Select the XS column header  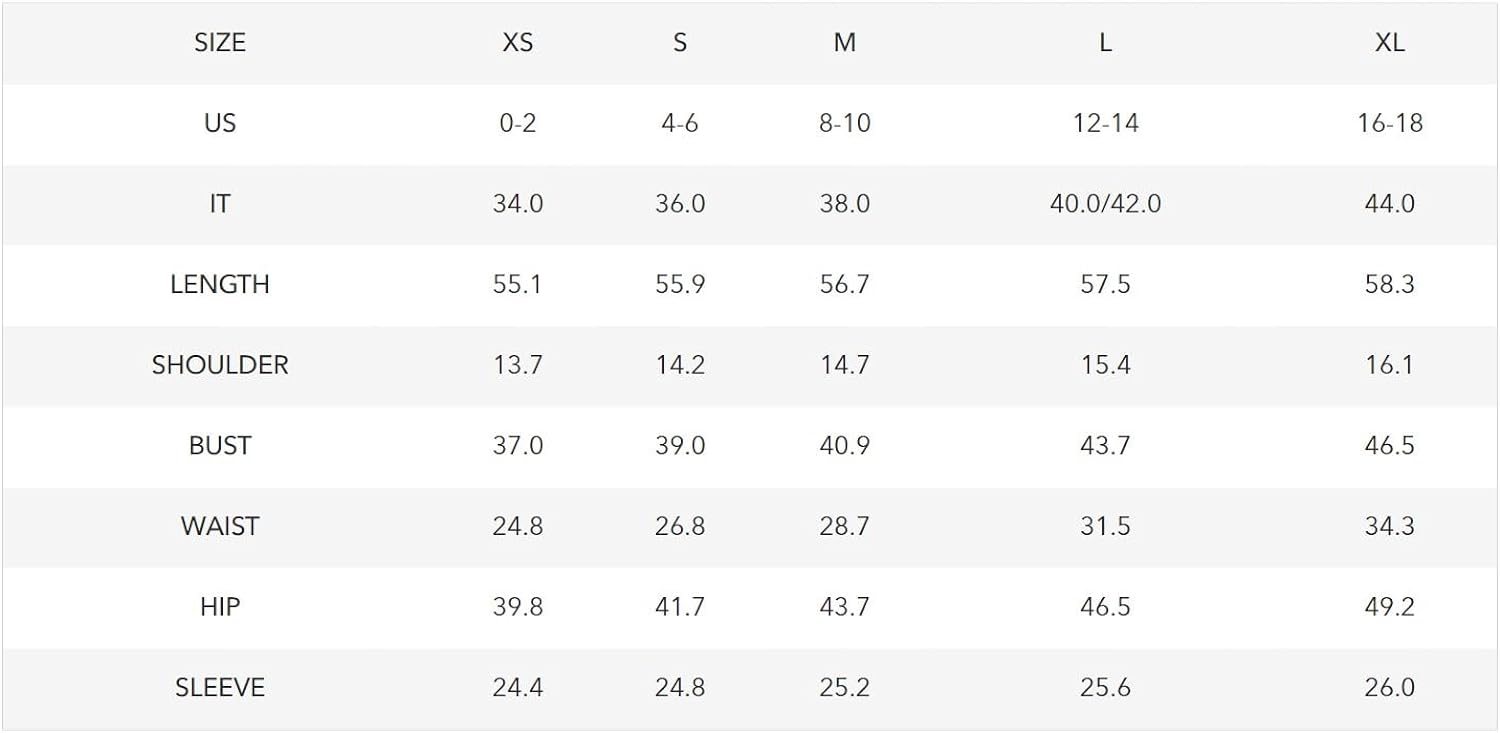518,43
